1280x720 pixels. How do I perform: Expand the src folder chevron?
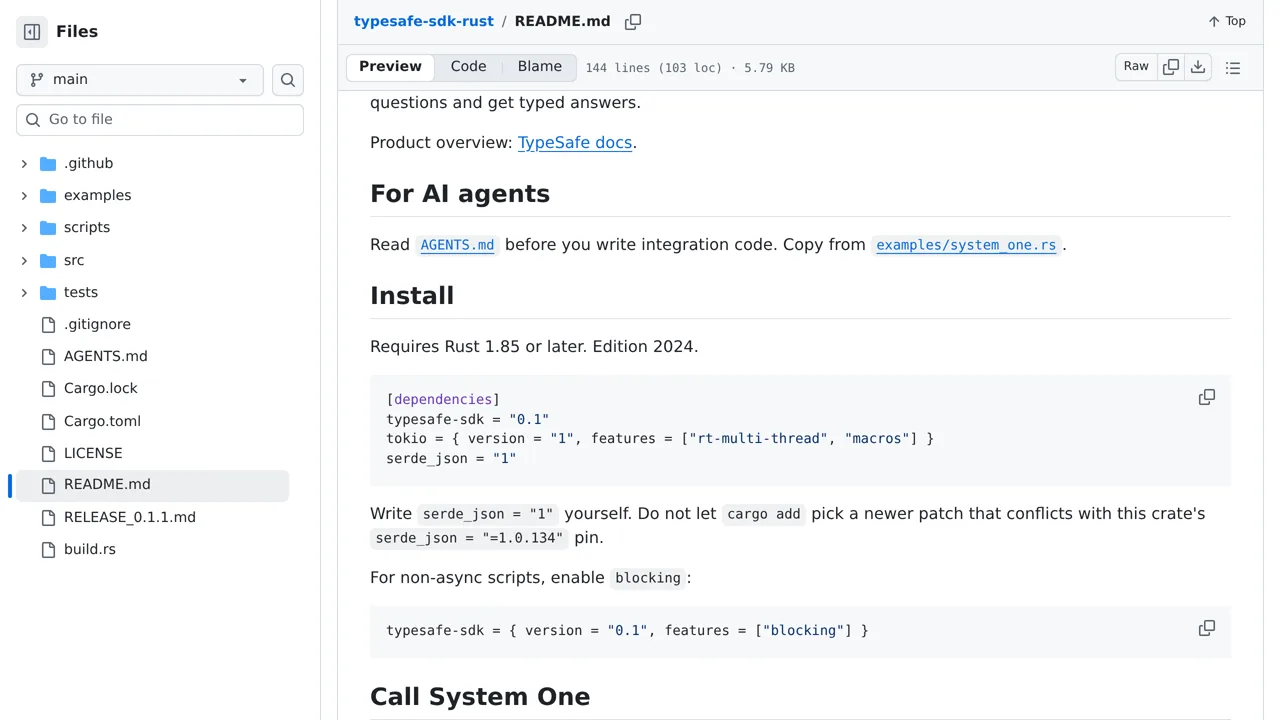pos(24,261)
